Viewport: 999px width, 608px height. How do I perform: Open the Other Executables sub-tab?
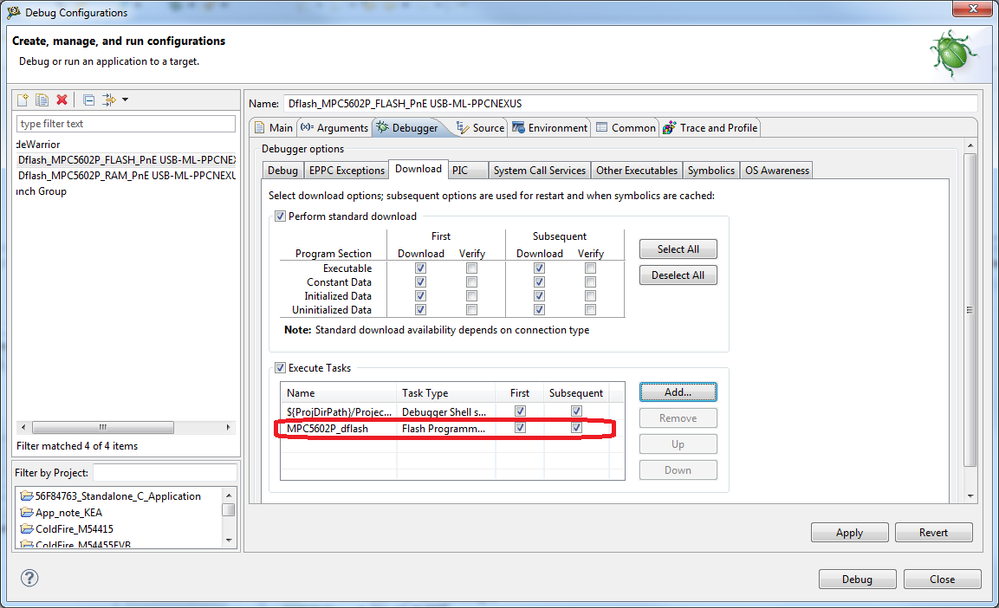click(636, 170)
